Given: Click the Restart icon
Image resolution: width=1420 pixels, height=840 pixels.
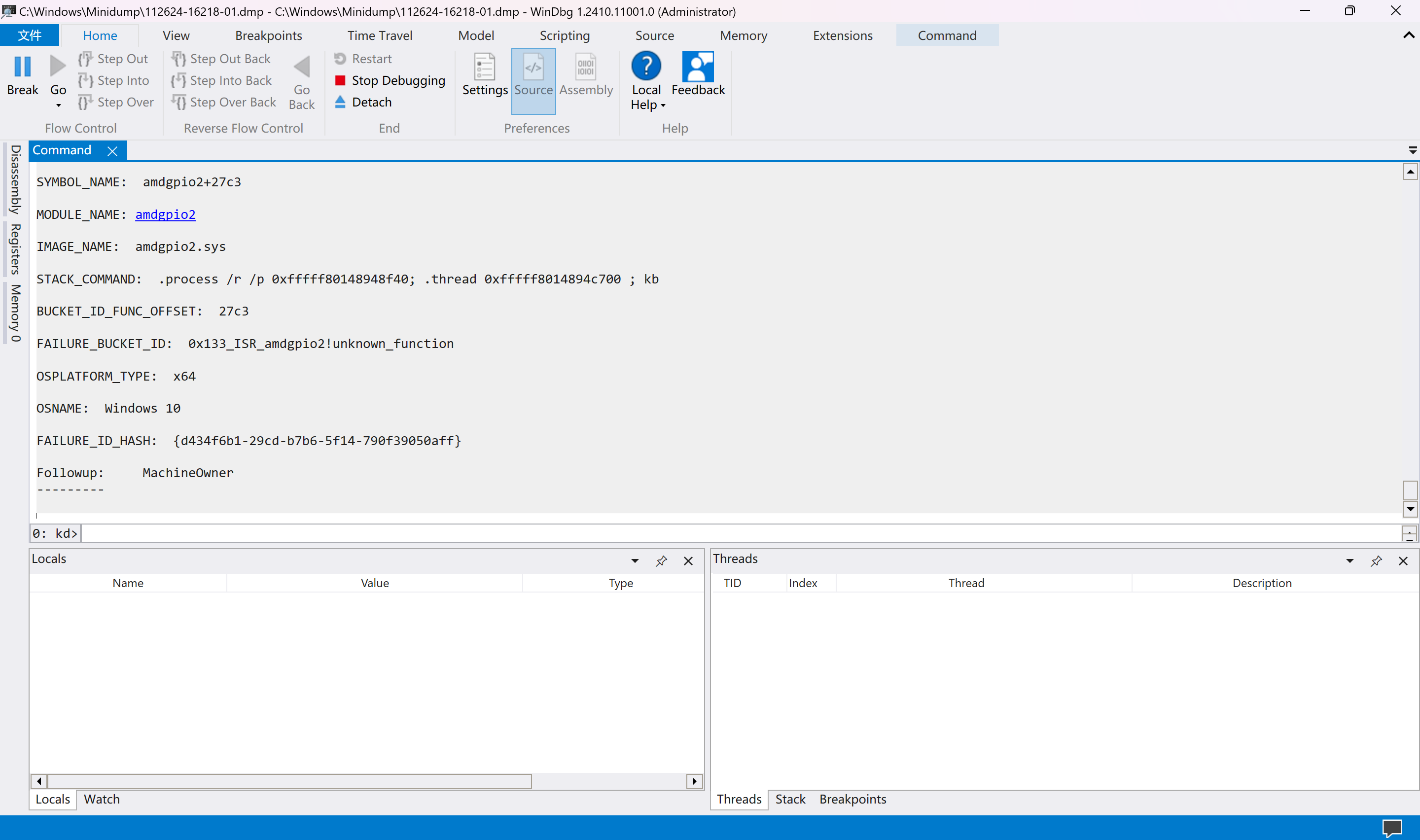Looking at the screenshot, I should (340, 59).
